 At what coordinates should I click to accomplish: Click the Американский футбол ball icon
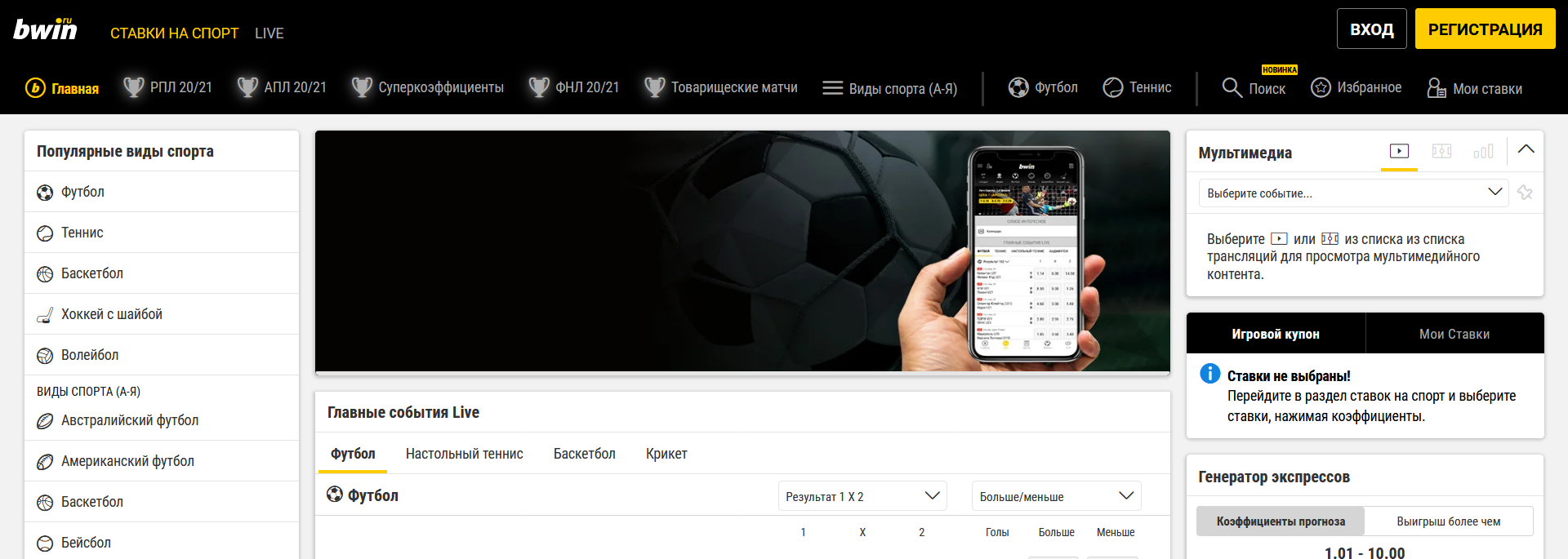[x=45, y=462]
